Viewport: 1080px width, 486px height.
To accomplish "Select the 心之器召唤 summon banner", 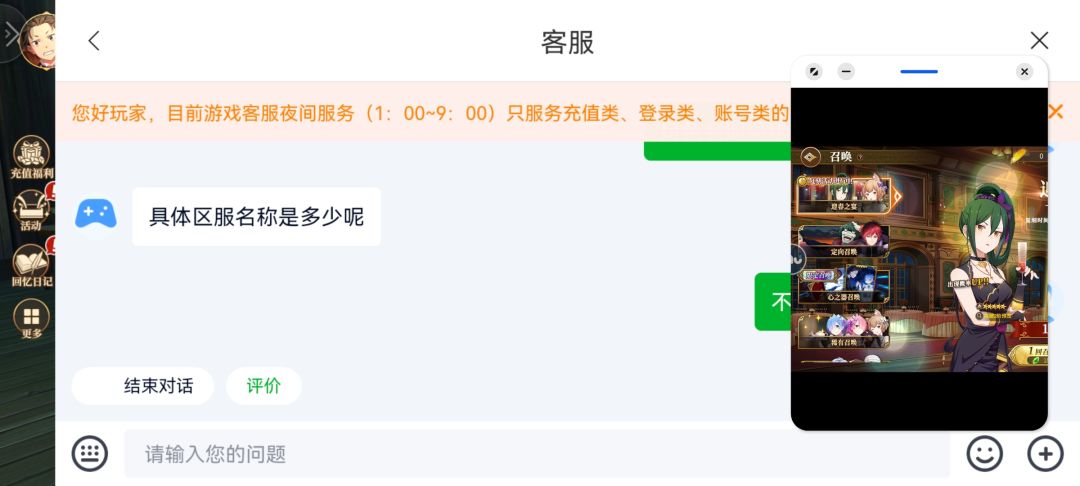I will click(843, 284).
